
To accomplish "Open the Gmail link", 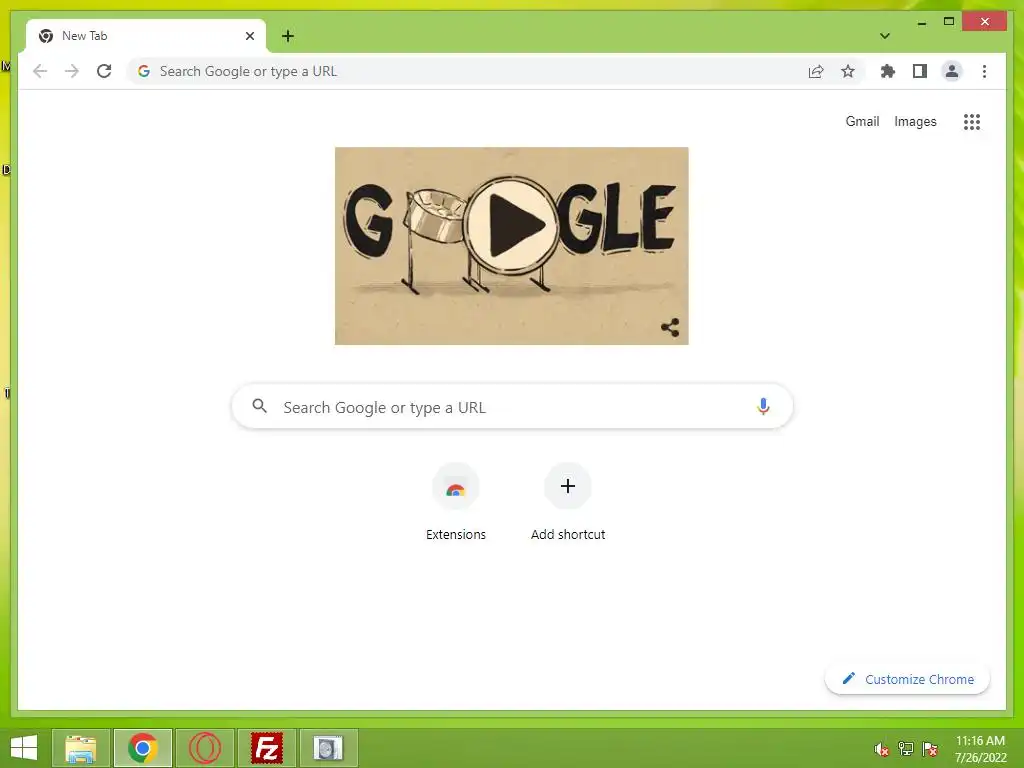I will pyautogui.click(x=862, y=121).
